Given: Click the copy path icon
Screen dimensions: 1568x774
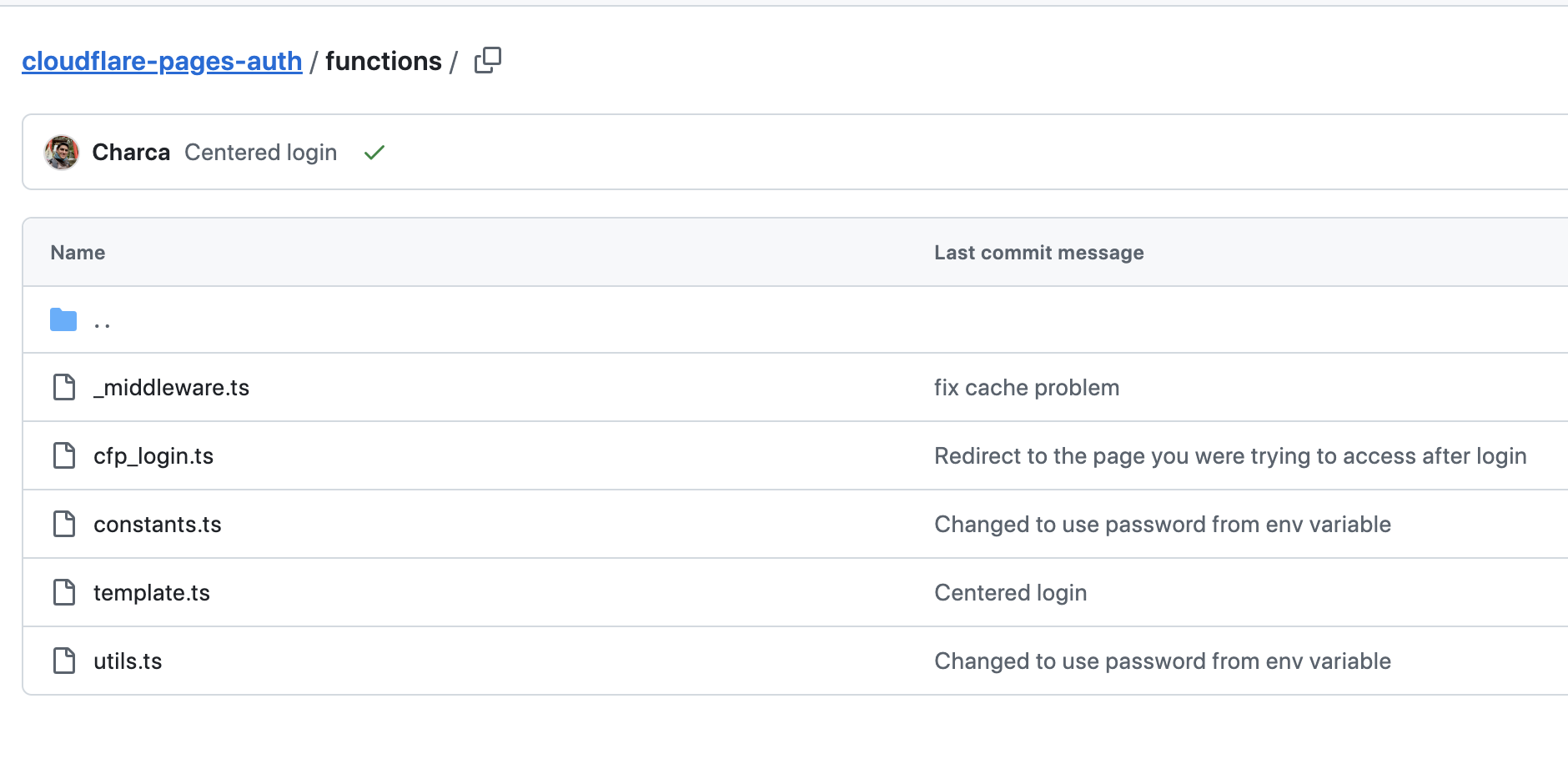Looking at the screenshot, I should click(x=488, y=61).
